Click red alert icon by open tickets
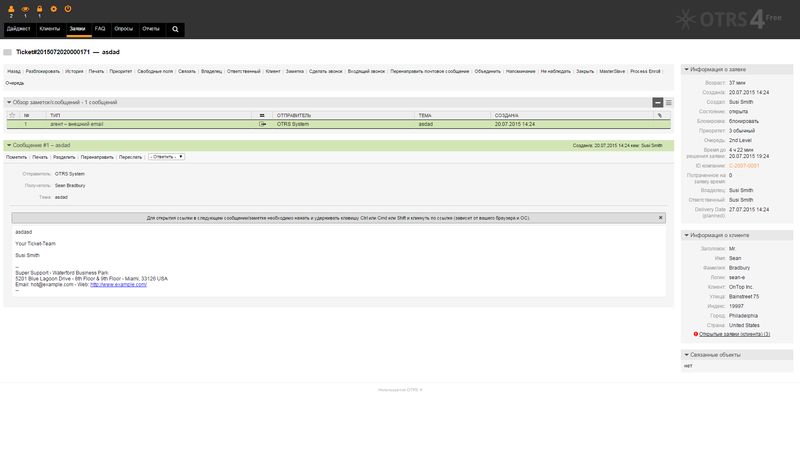 695,334
